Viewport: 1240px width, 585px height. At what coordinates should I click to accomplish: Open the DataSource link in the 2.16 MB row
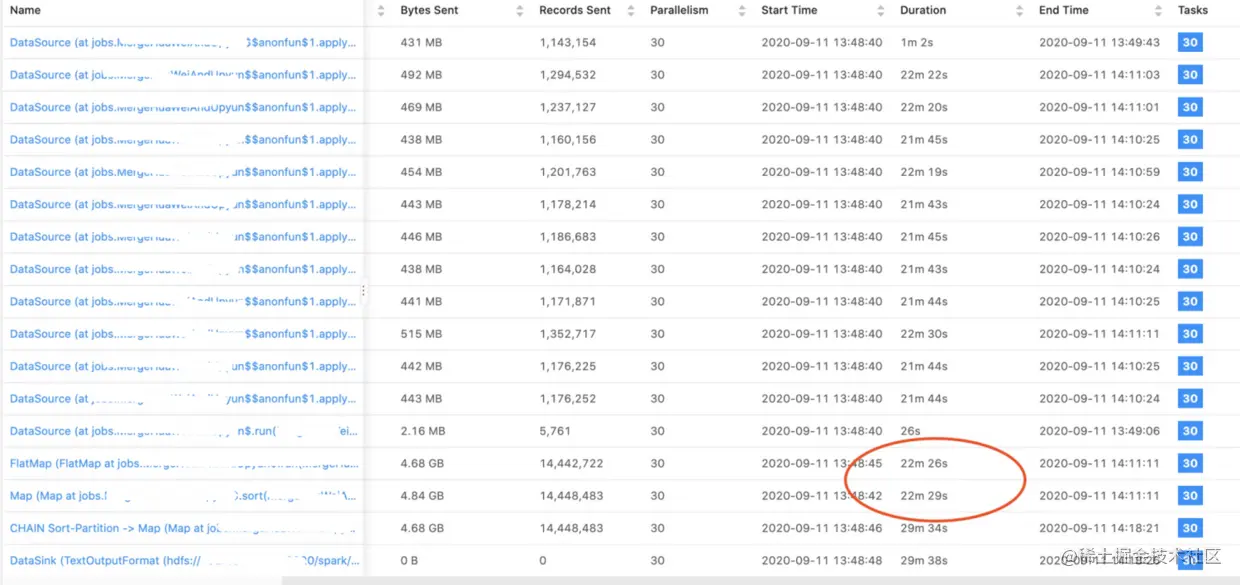coord(184,431)
